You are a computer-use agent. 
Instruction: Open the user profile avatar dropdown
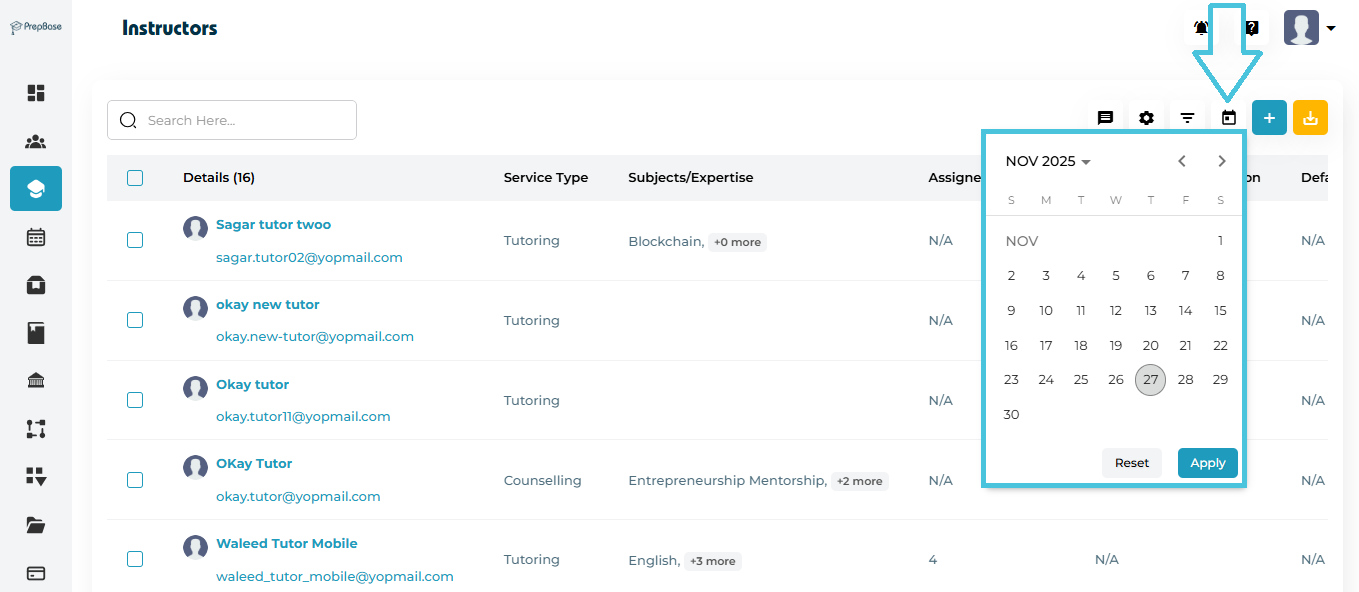pyautogui.click(x=1309, y=28)
